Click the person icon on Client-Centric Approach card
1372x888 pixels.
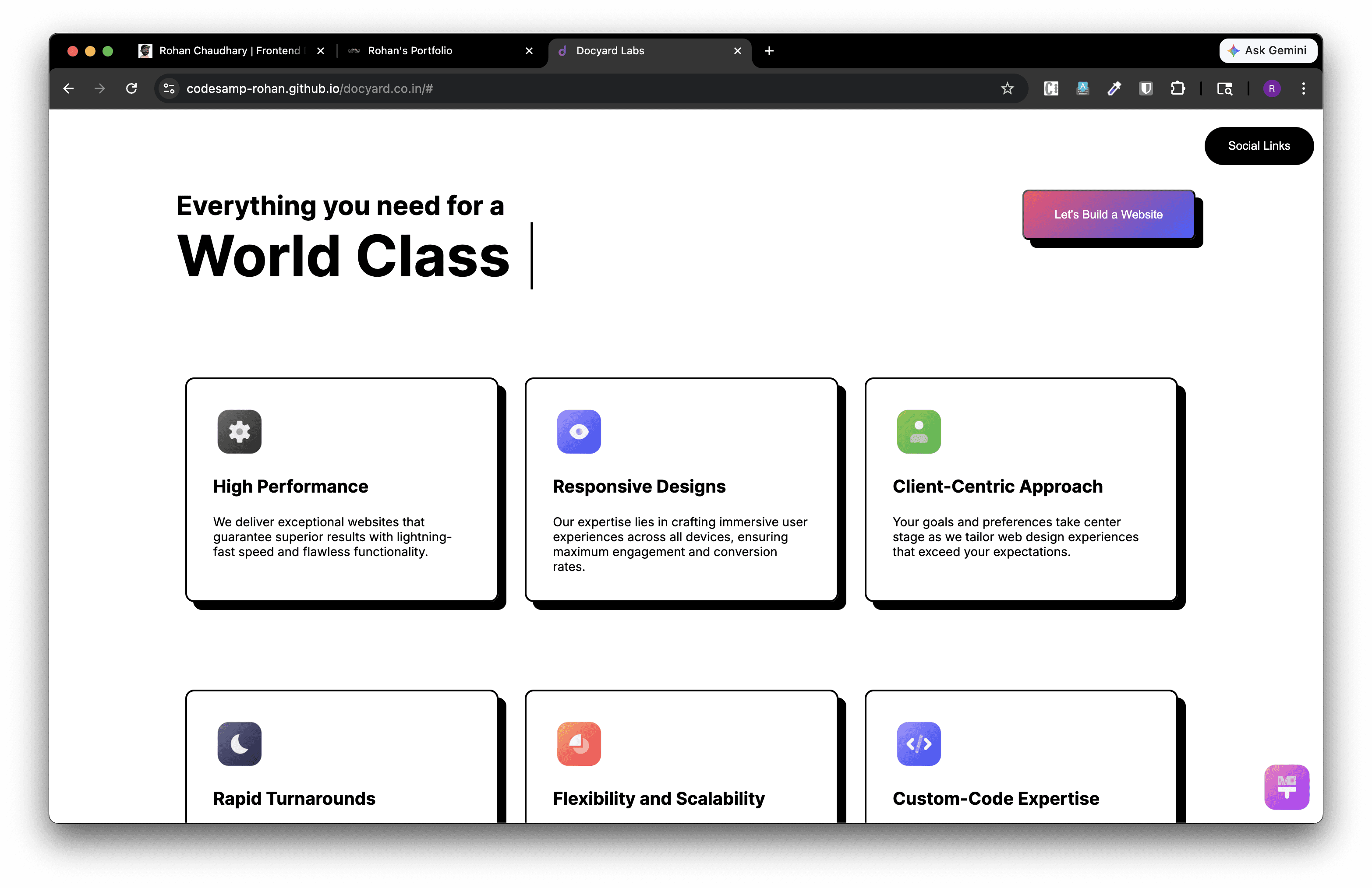click(919, 432)
